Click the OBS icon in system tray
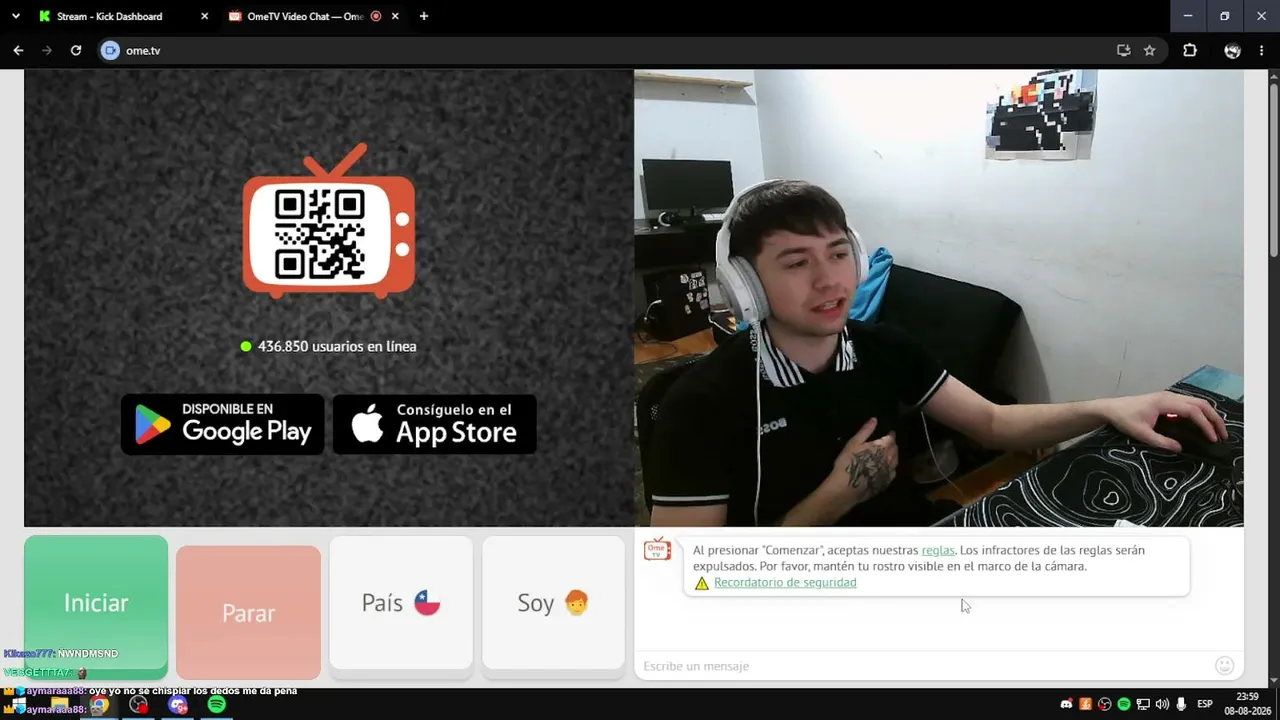Image resolution: width=1280 pixels, height=720 pixels. (1104, 705)
